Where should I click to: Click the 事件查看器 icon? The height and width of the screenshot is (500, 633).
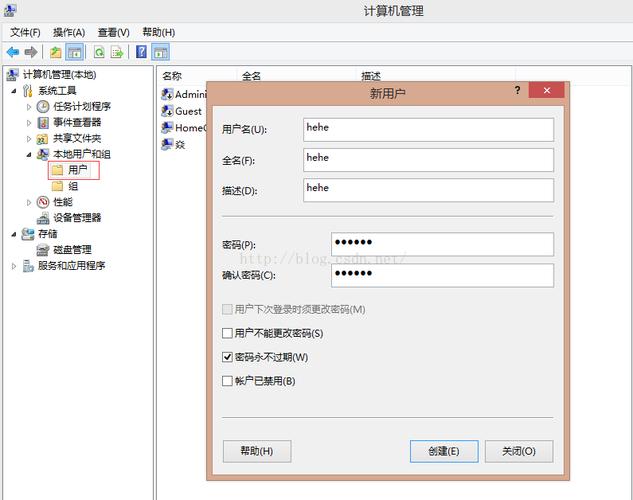click(x=43, y=123)
